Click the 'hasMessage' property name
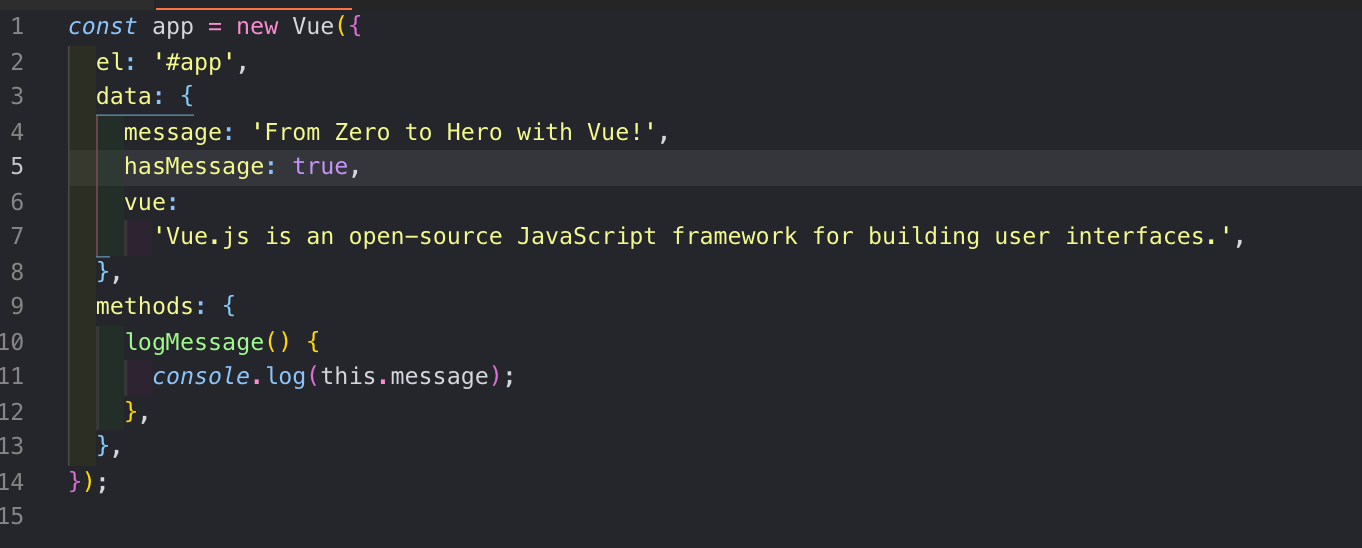The height and width of the screenshot is (548, 1362). 194,167
